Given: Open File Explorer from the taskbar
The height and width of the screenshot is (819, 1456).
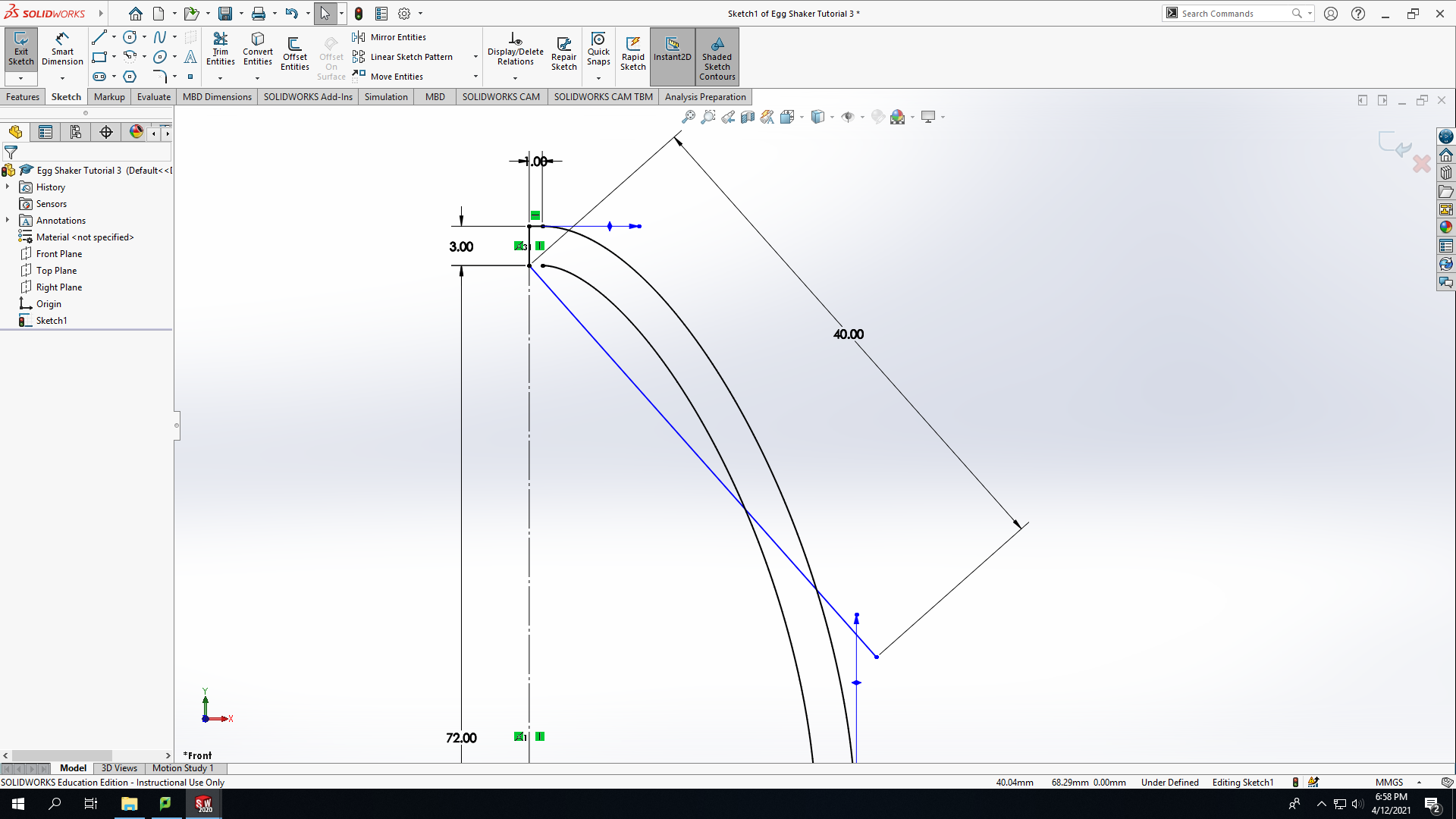Looking at the screenshot, I should (x=129, y=804).
